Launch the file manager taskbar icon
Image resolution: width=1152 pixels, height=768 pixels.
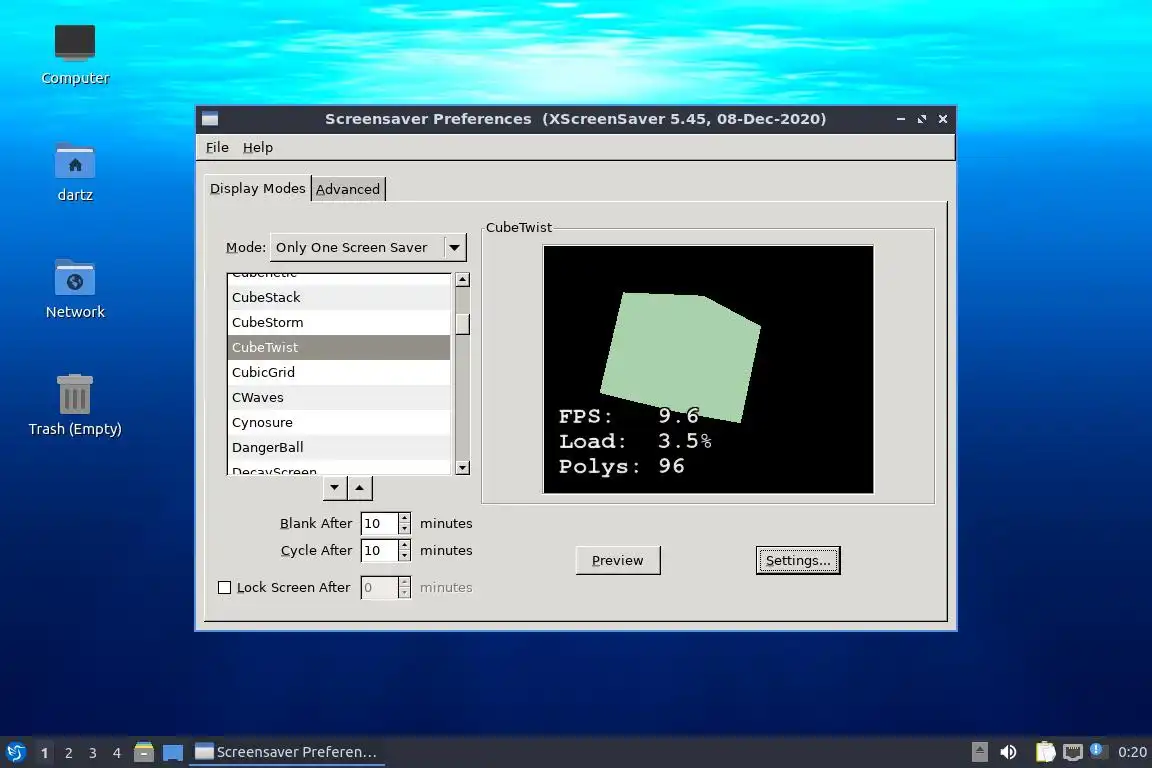coord(144,752)
